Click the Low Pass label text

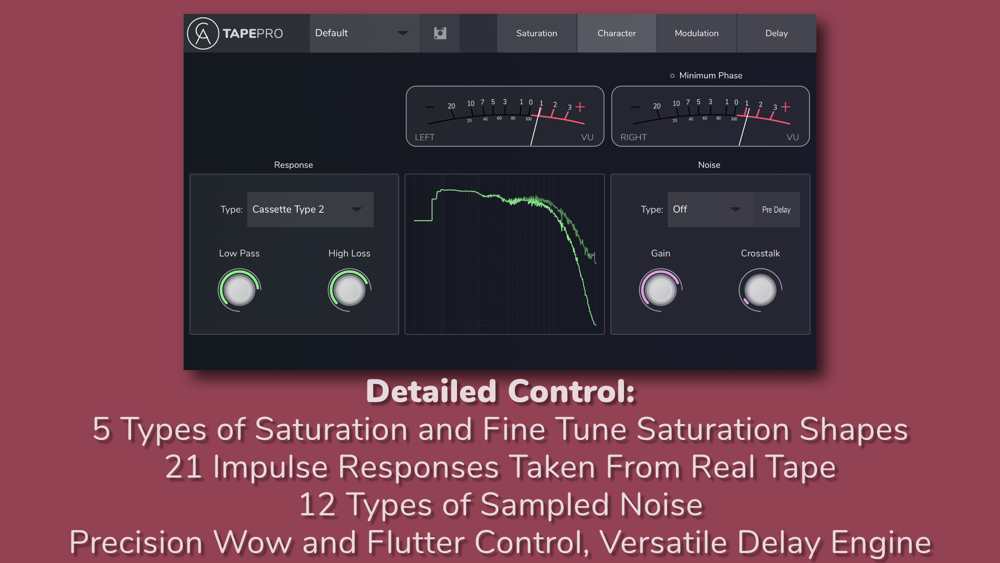[239, 253]
